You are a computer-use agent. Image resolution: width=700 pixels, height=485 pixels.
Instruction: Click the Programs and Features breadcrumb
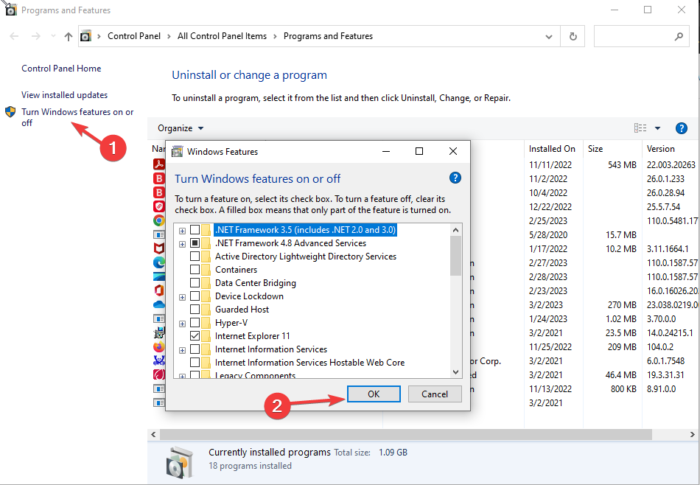click(x=328, y=36)
